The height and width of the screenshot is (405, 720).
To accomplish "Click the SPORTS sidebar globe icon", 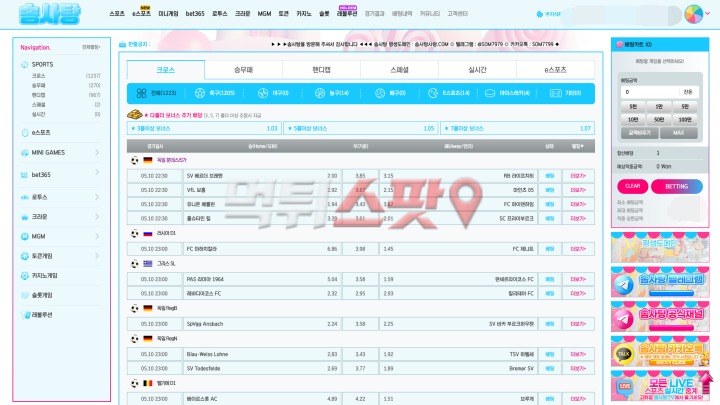I will tap(25, 65).
